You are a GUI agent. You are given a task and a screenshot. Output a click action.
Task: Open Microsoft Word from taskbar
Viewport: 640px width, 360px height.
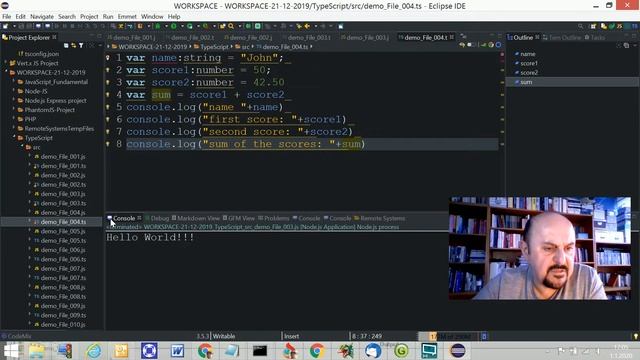click(177, 351)
